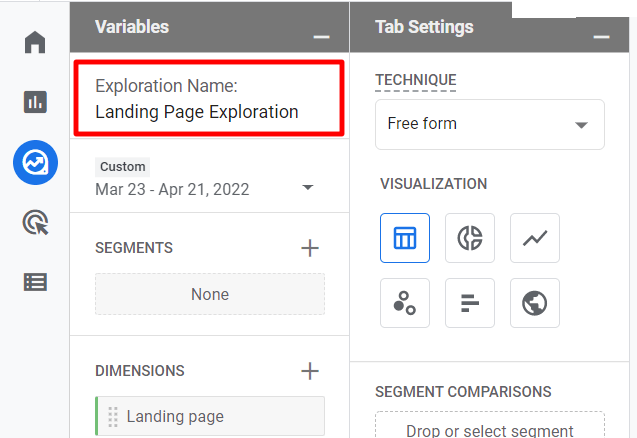Open the Technique dropdown showing Free form

[x=490, y=124]
